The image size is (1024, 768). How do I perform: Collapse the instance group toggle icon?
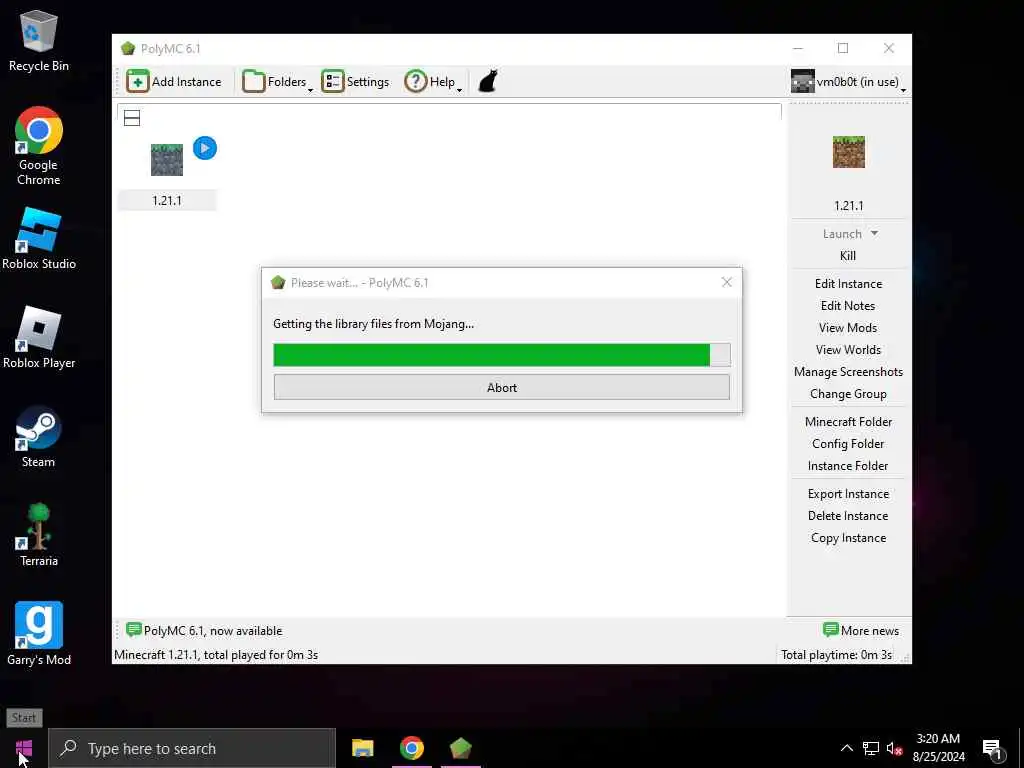pos(132,118)
